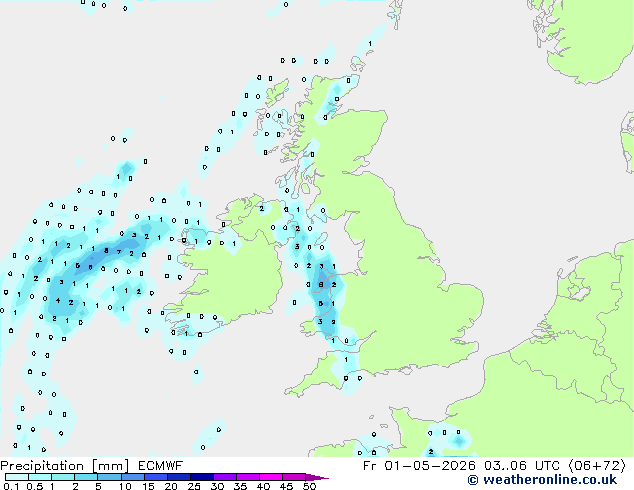Click the legend swatch between 30 and 35
The height and width of the screenshot is (490, 634).
pos(224,477)
